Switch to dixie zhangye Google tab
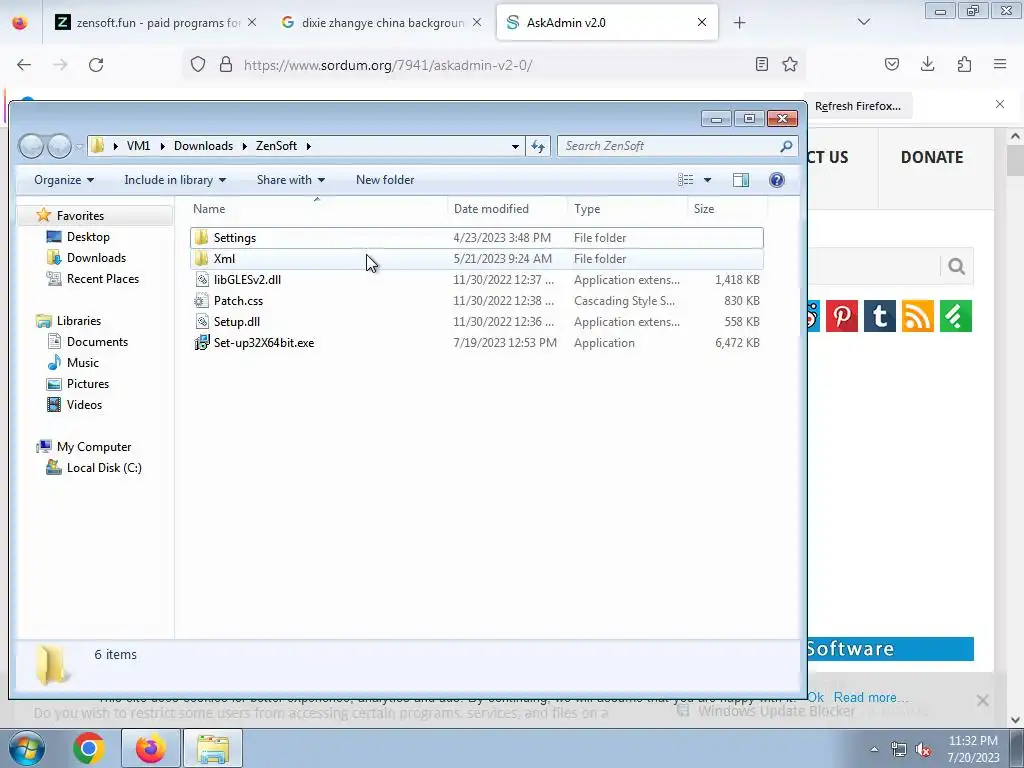This screenshot has width=1024, height=768. (x=382, y=23)
